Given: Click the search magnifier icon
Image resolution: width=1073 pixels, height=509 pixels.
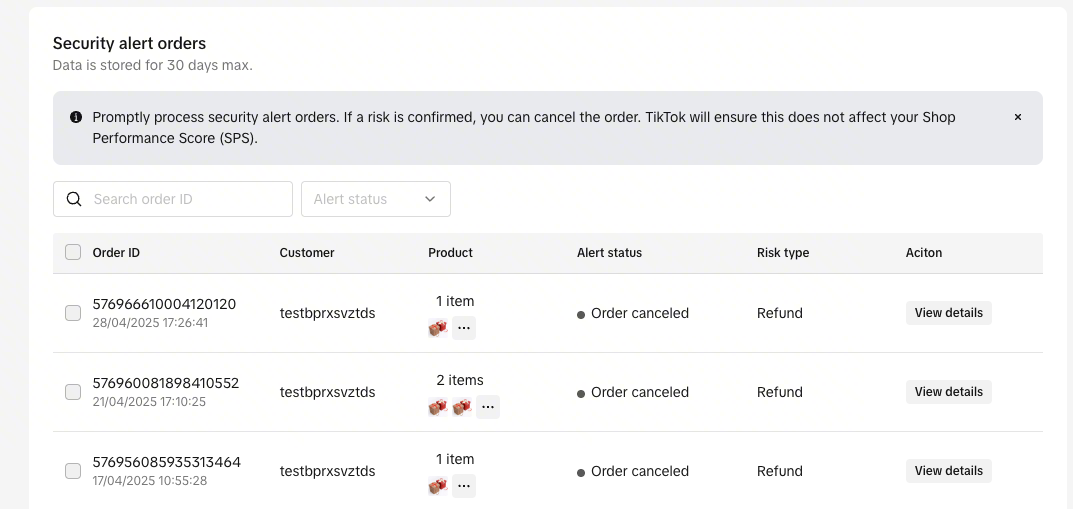Looking at the screenshot, I should click(74, 199).
